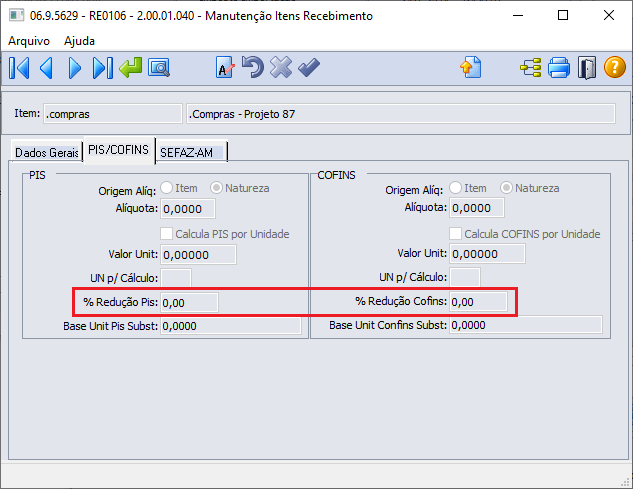Screen dimensions: 633x489
Task: Click the COFINS Valor Unit field
Action: pos(487,254)
